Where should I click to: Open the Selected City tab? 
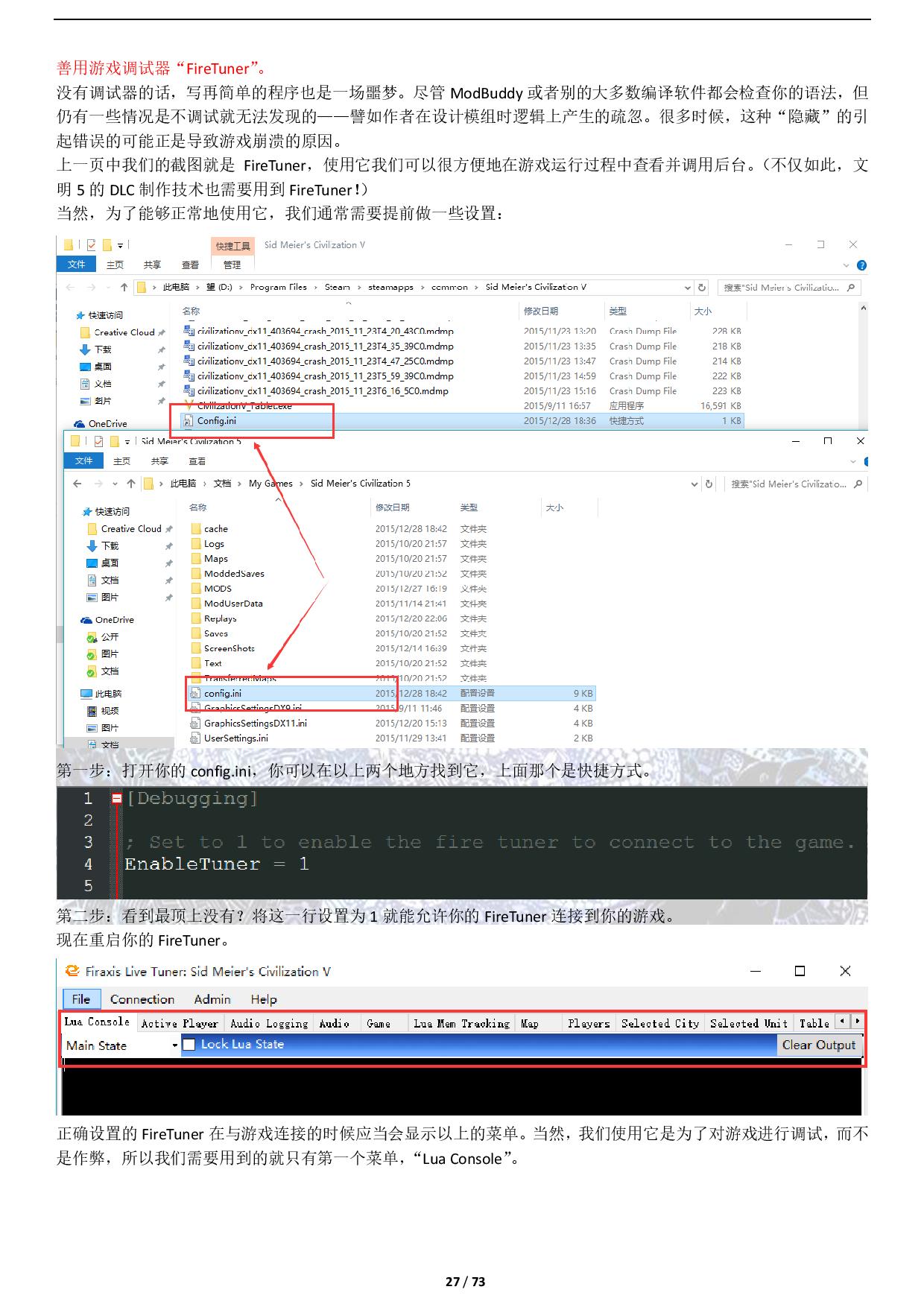[x=660, y=1023]
